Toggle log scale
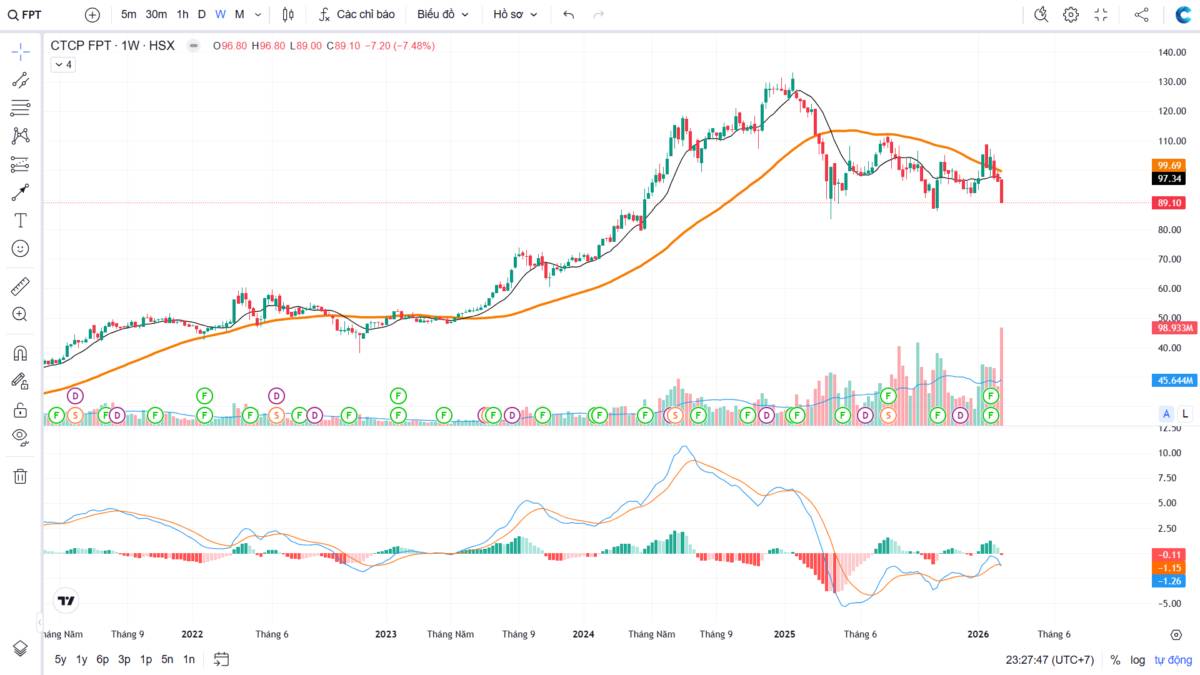Viewport: 1200px width, 675px height. (x=1138, y=660)
